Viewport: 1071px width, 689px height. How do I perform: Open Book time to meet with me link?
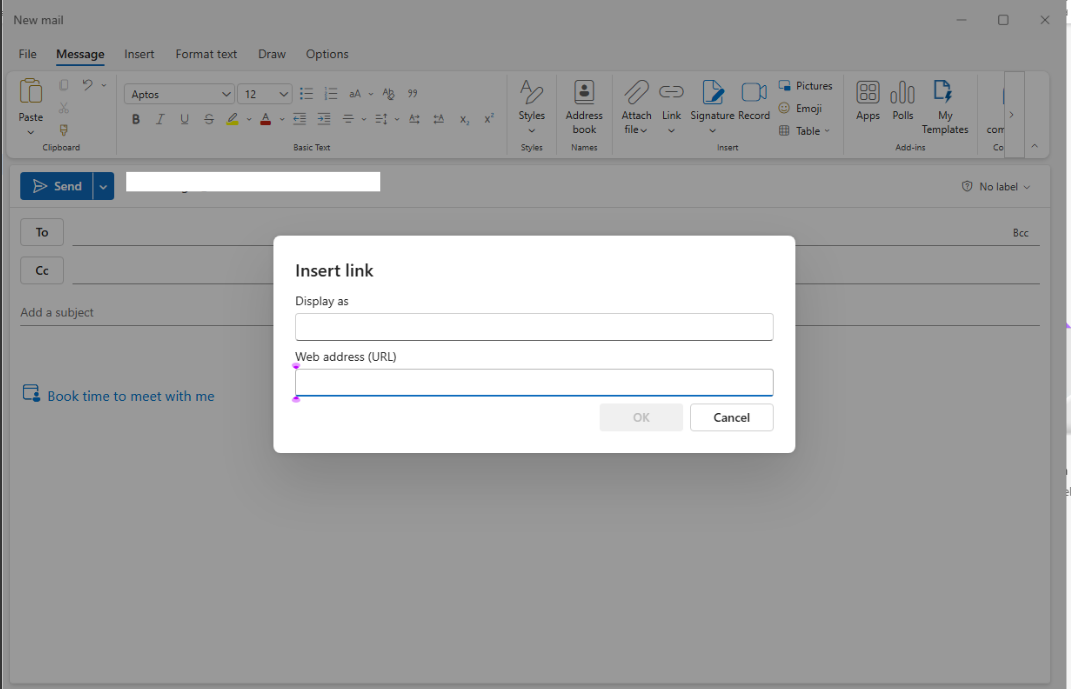[130, 396]
